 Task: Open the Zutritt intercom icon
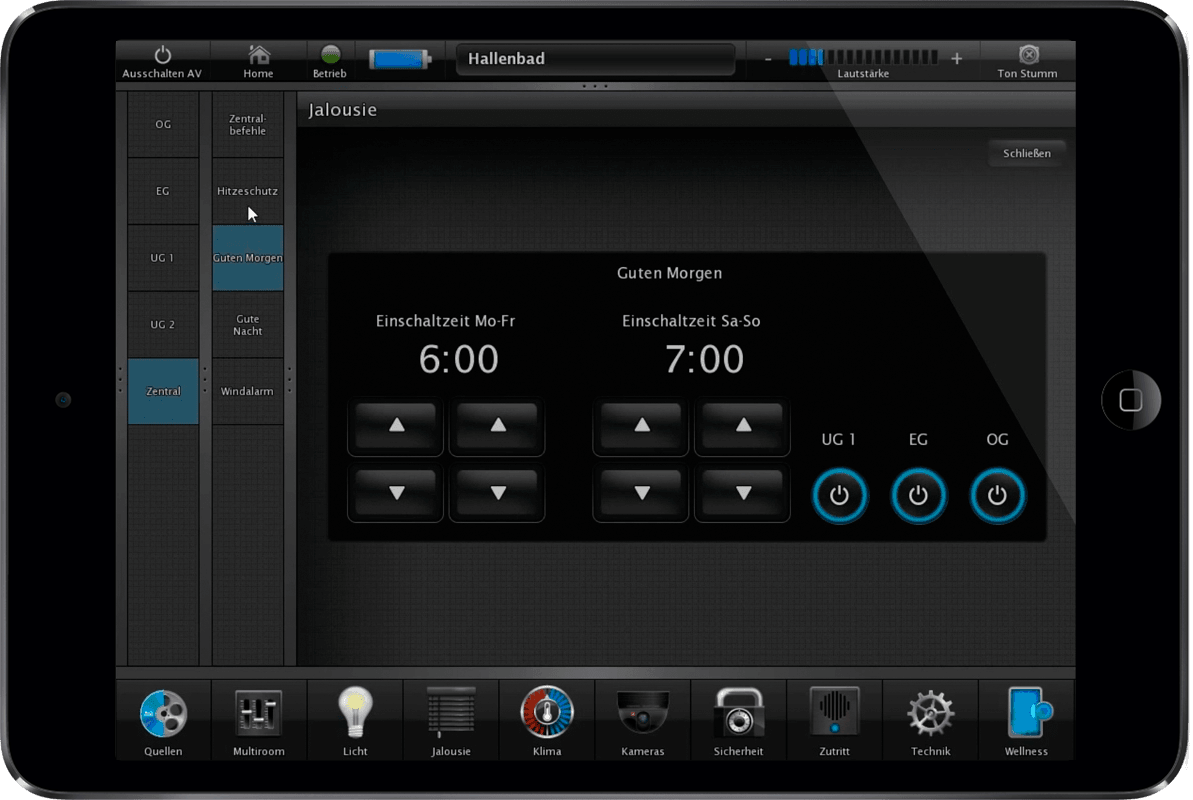point(834,714)
